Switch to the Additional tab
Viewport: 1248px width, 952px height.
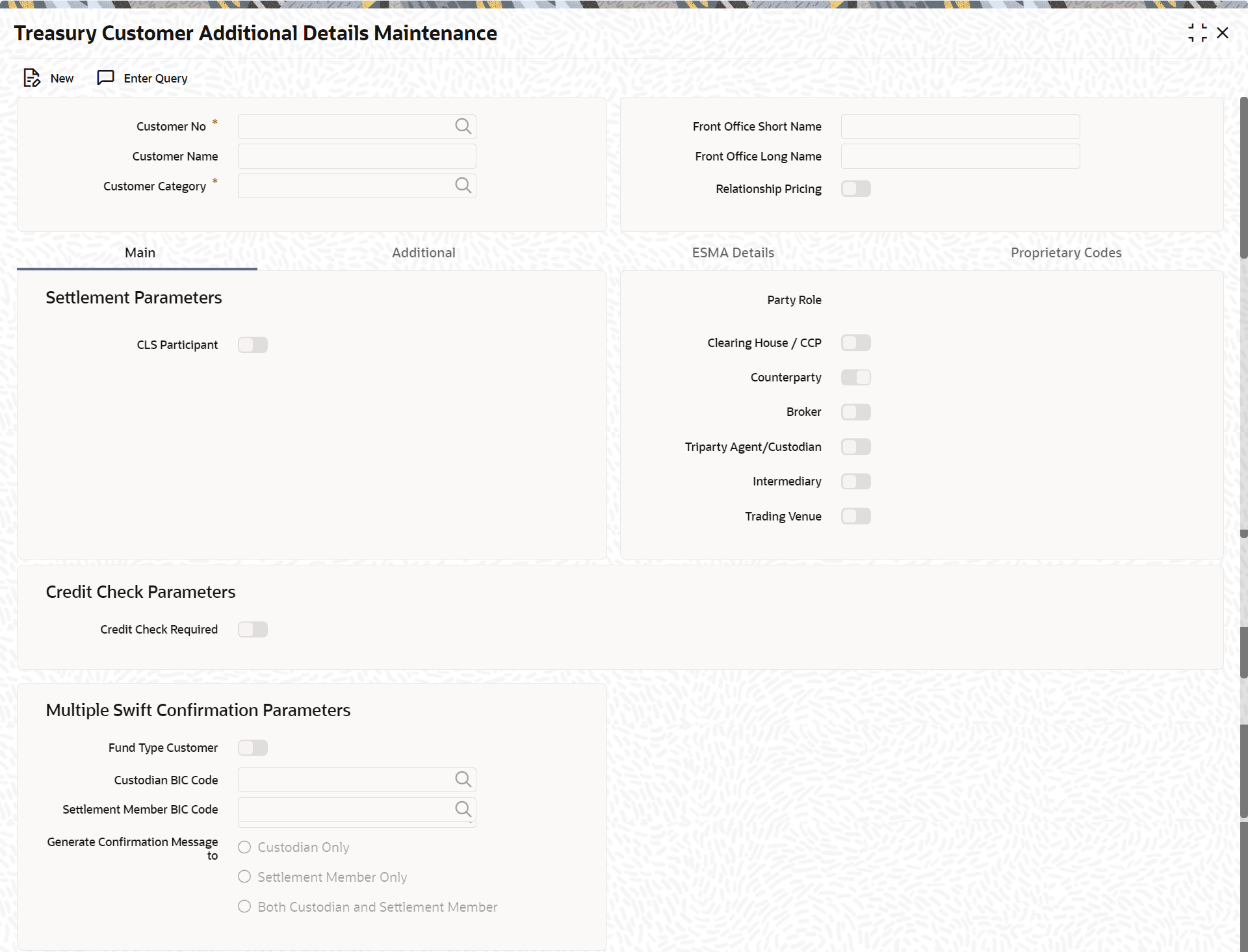423,253
